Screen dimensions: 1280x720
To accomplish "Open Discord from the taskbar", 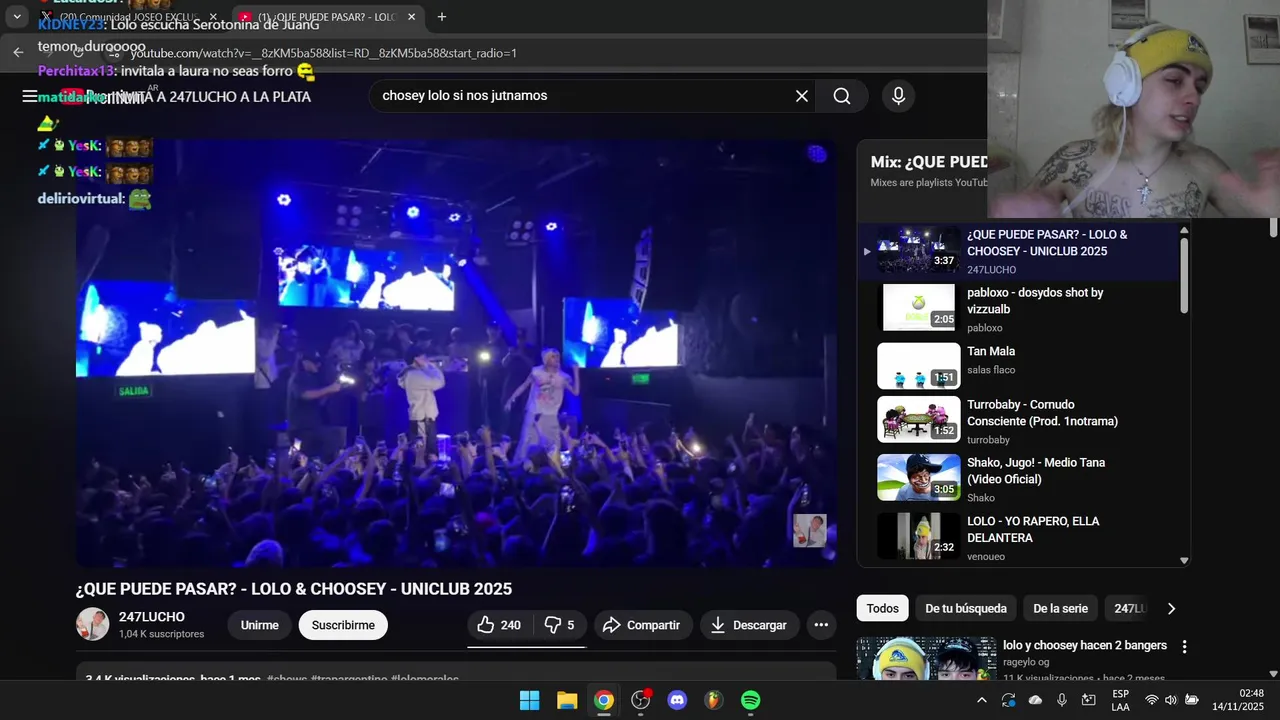I will coord(677,700).
